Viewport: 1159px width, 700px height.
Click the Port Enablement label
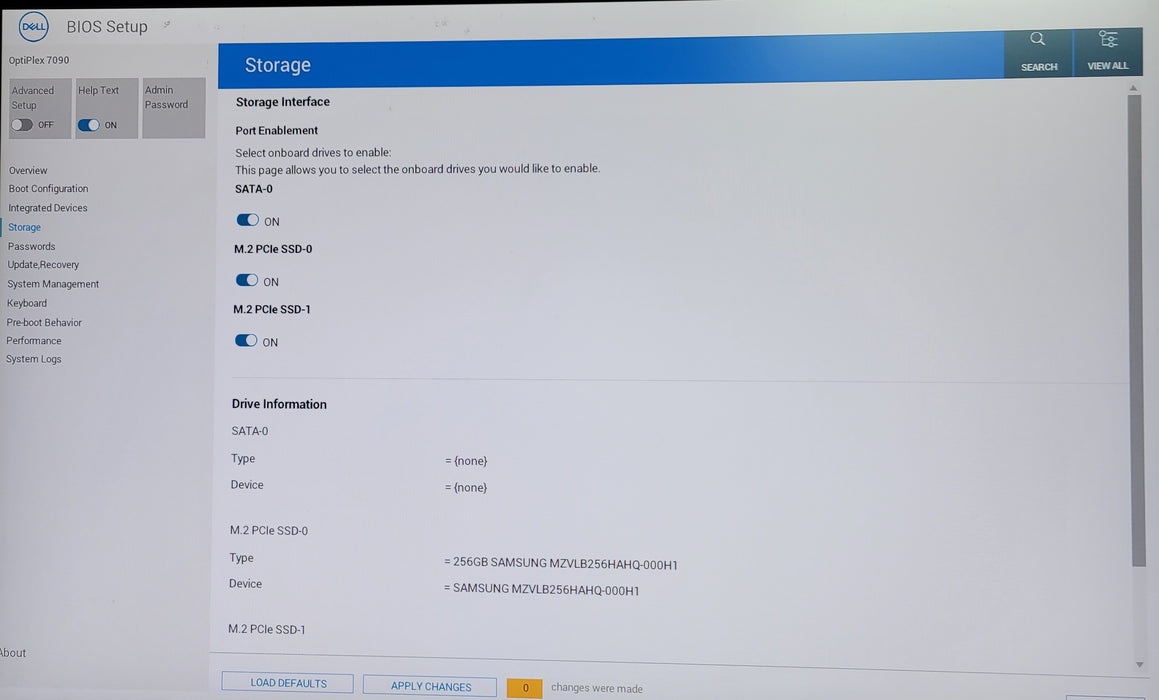(276, 130)
